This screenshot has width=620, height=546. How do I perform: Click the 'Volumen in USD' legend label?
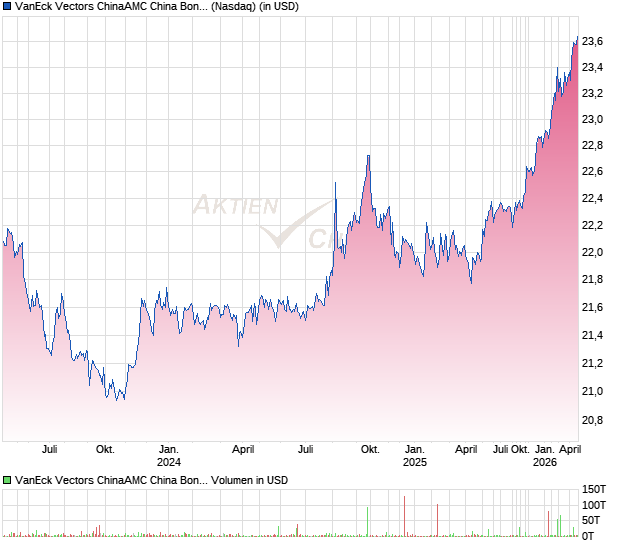coord(249,480)
